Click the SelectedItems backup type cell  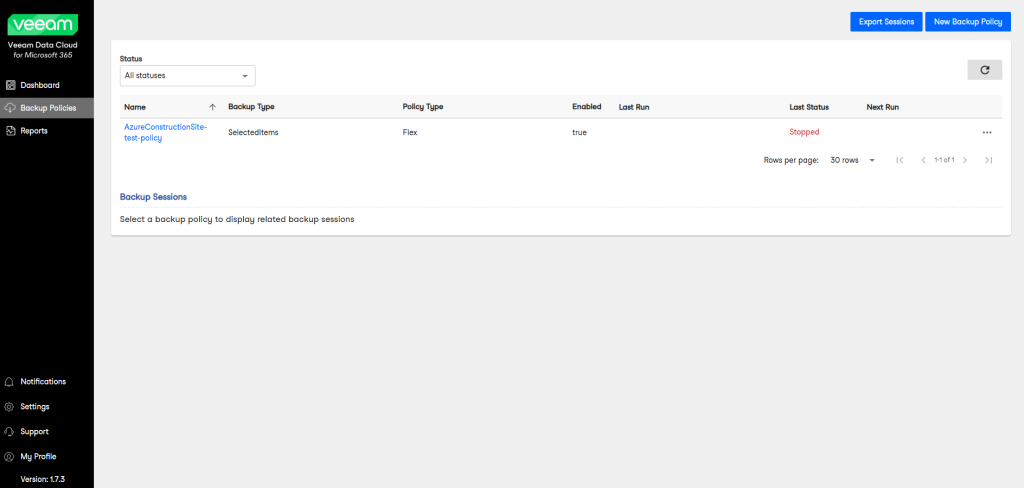[x=253, y=132]
